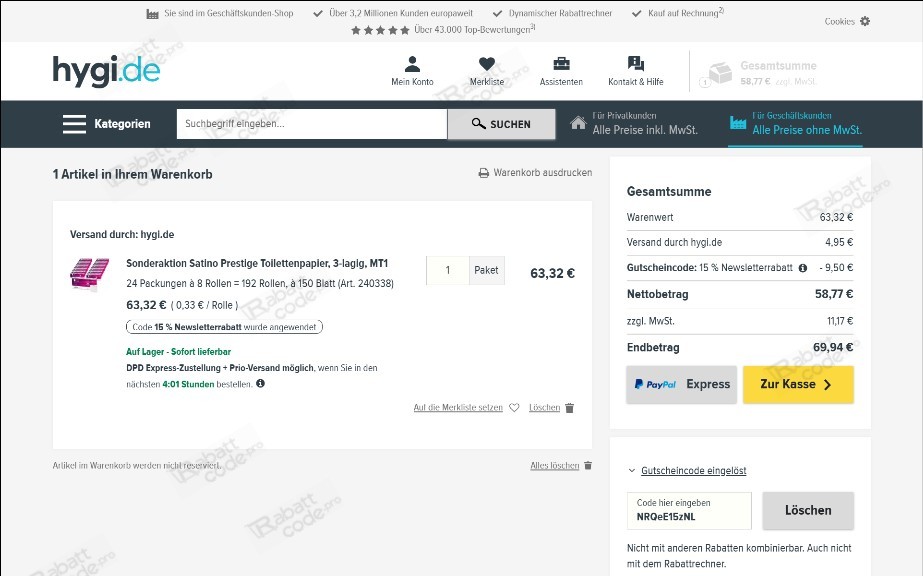Screen dimensions: 923x576
Task: Switch to Für Geschäftskunden prices tab
Action: (x=795, y=124)
